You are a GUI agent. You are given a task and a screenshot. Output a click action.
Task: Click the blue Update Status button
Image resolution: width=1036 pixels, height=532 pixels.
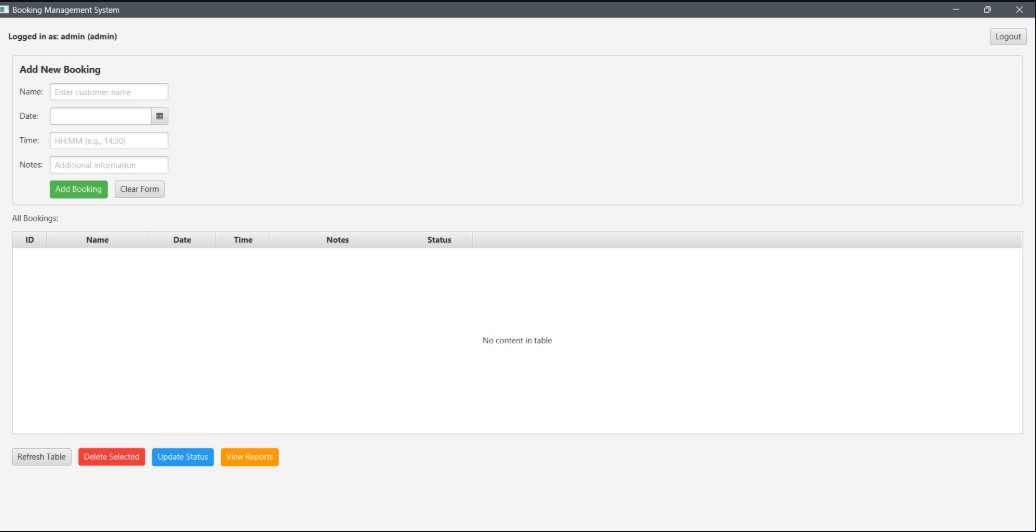click(x=183, y=457)
